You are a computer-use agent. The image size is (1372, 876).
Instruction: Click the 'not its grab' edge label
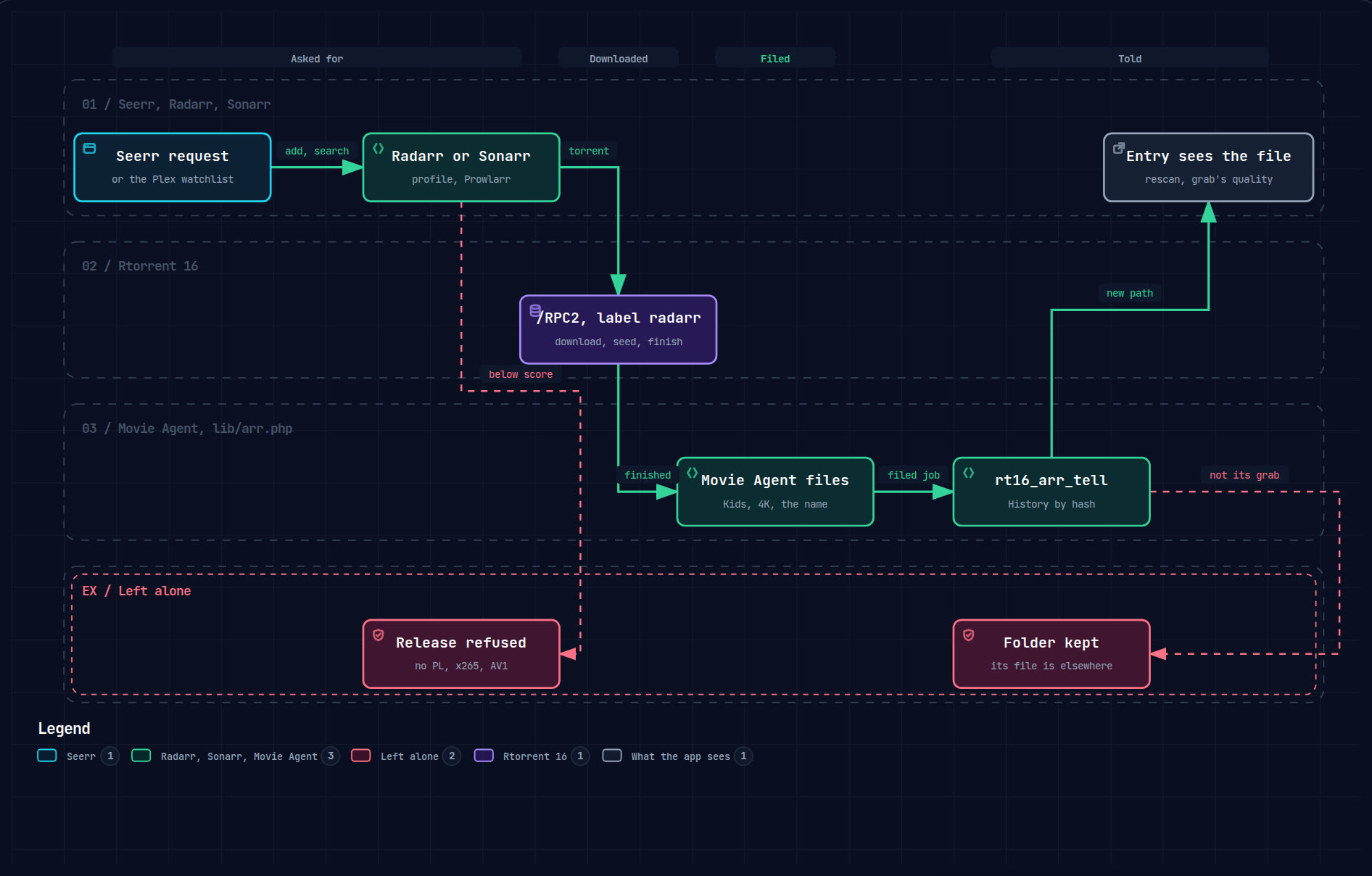click(1244, 475)
